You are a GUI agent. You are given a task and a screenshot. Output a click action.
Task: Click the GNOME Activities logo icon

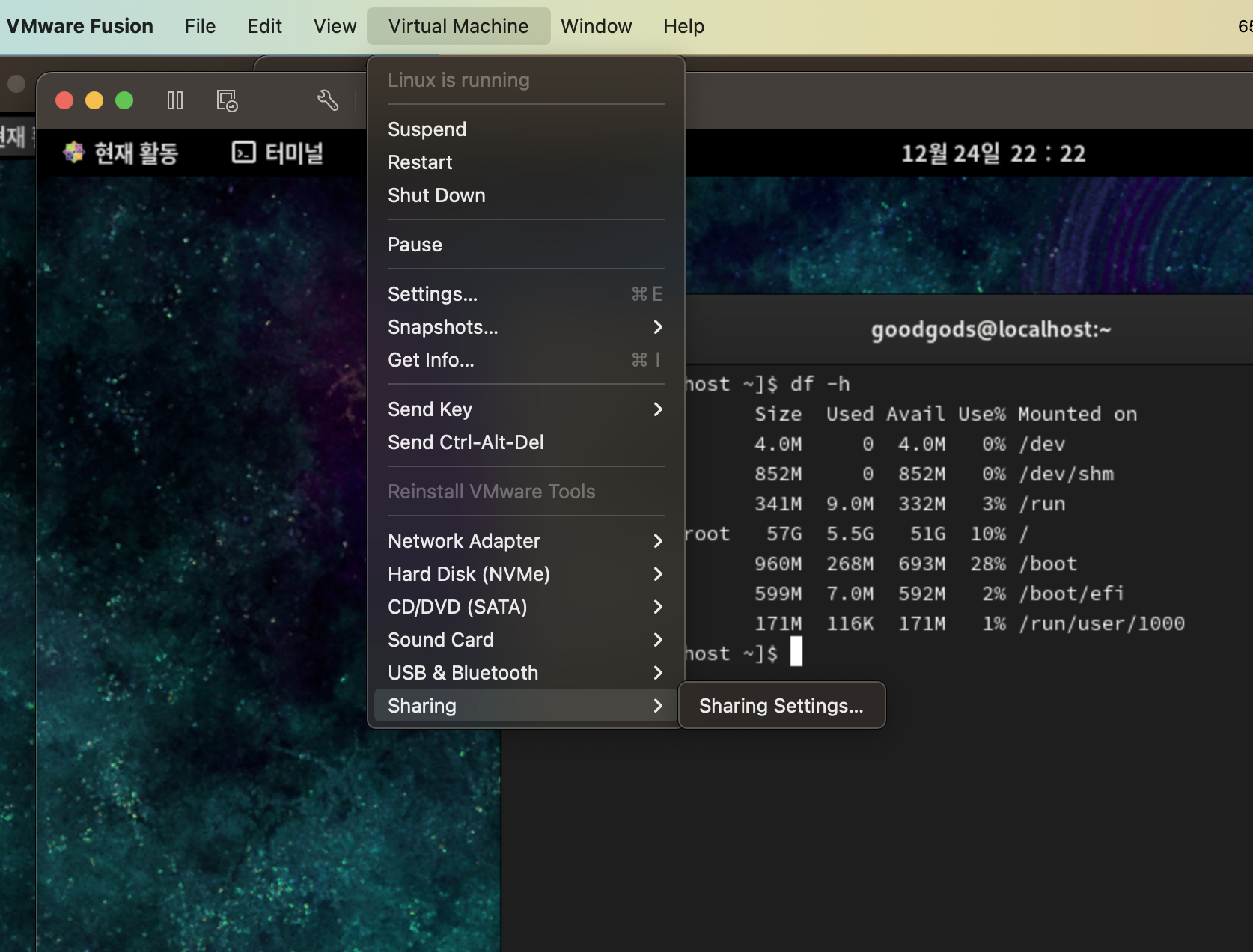click(x=73, y=153)
